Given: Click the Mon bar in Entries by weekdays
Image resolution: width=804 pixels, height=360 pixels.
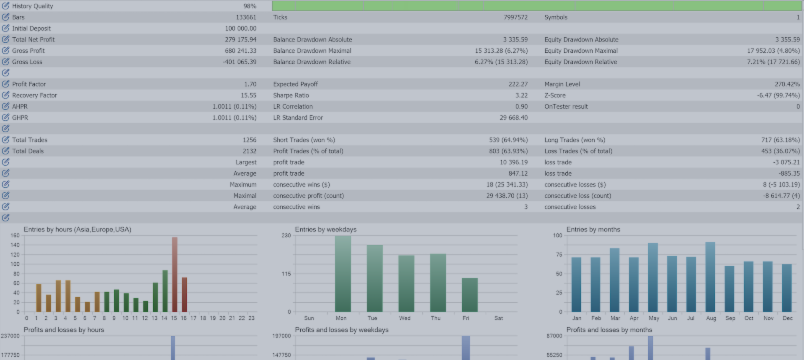Looking at the screenshot, I should (343, 274).
